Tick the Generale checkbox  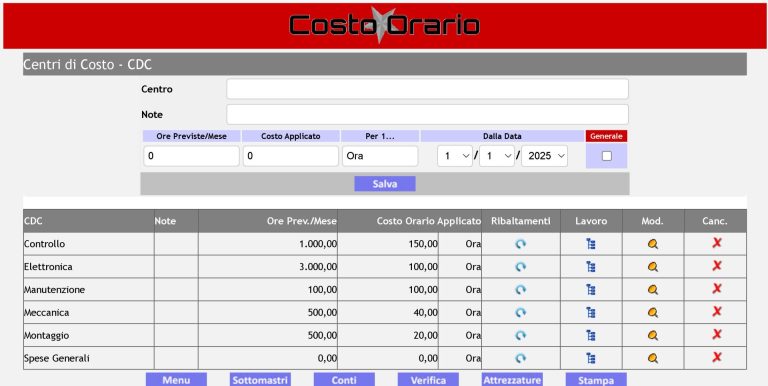pyautogui.click(x=607, y=156)
